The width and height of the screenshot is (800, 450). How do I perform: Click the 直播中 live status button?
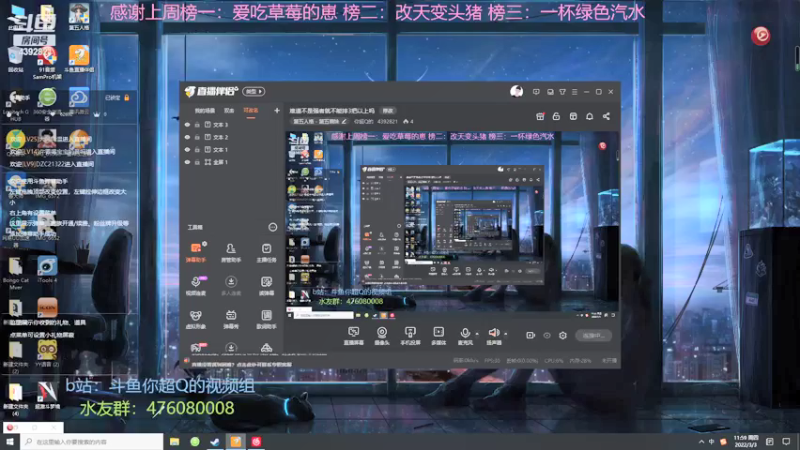pos(593,335)
